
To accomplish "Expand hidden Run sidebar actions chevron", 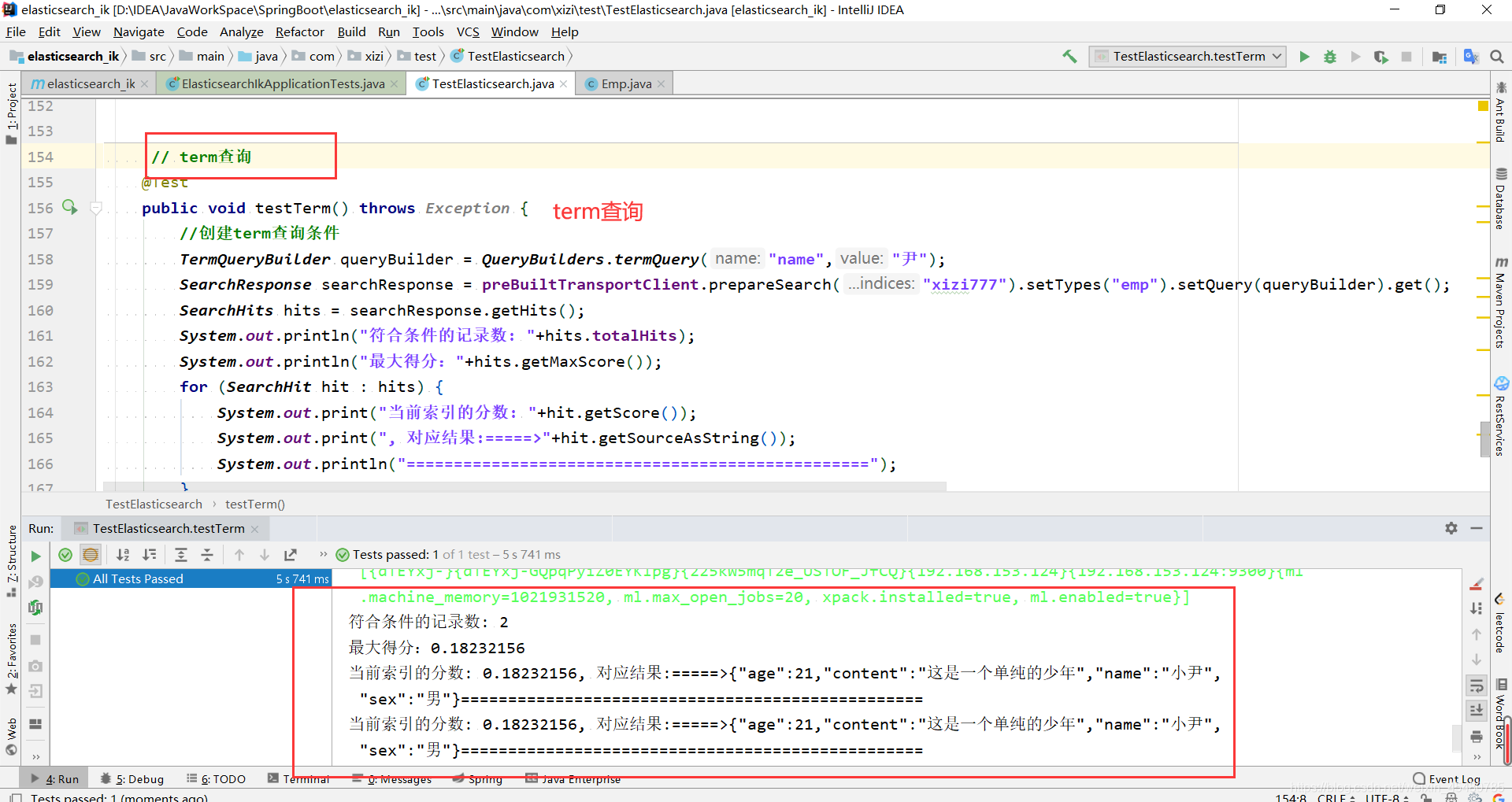I will click(35, 756).
